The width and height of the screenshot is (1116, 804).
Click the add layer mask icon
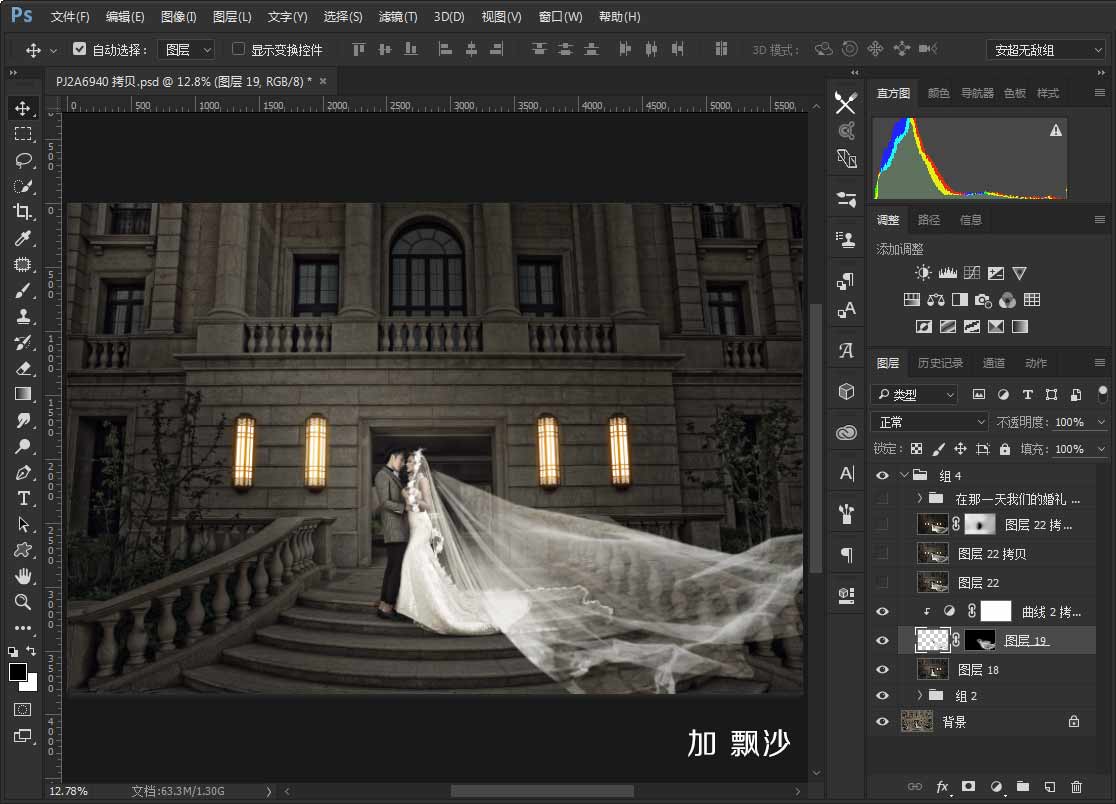(x=969, y=786)
